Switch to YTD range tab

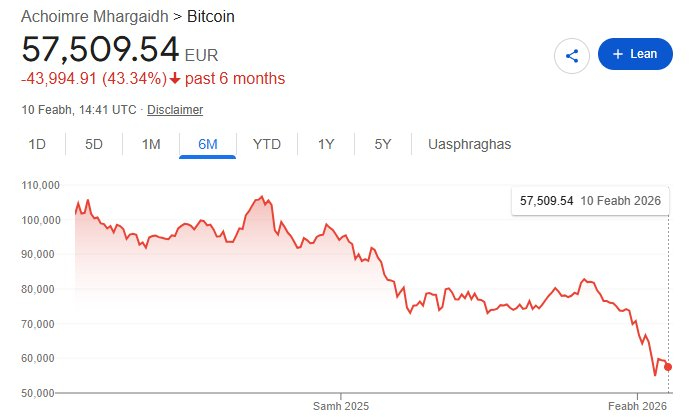point(267,144)
